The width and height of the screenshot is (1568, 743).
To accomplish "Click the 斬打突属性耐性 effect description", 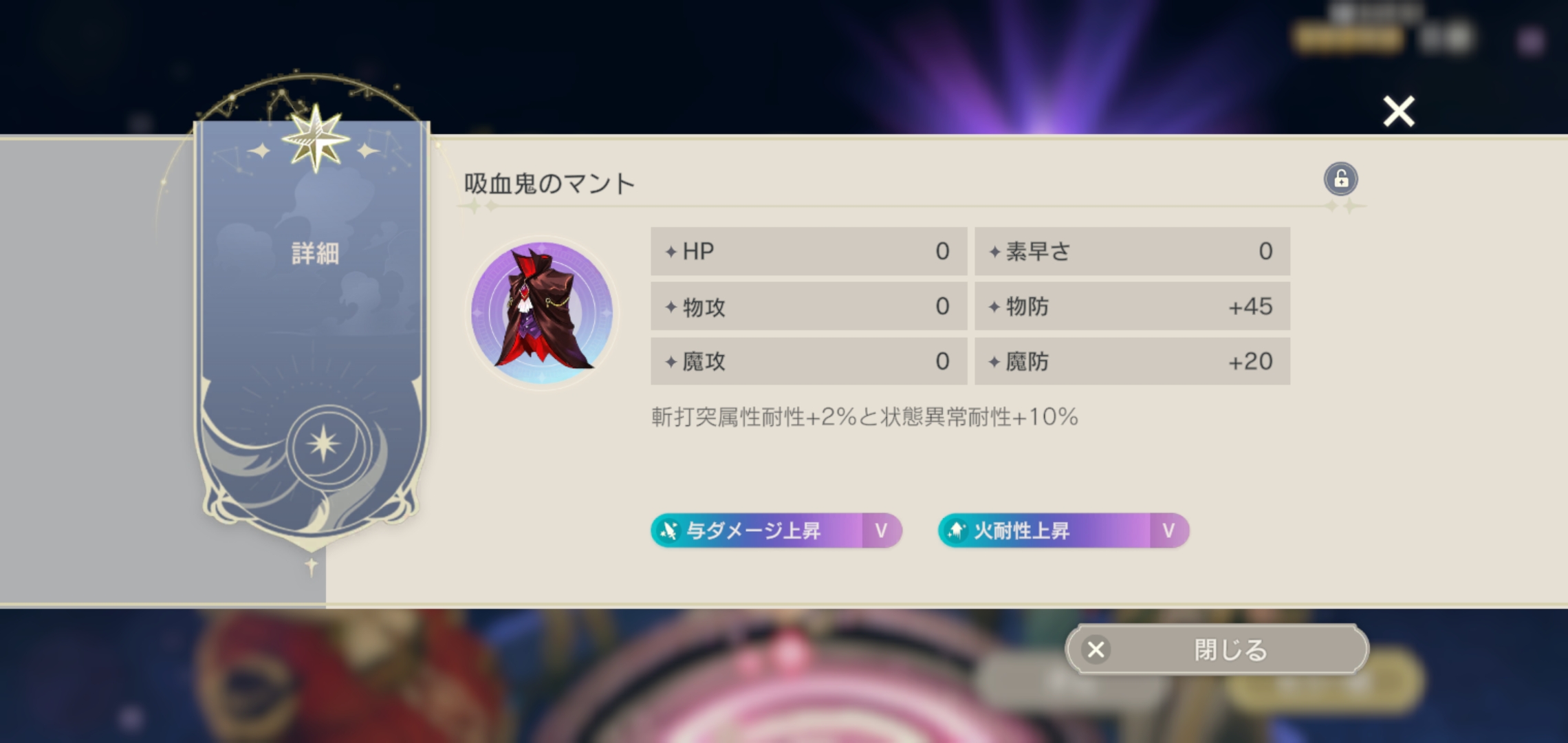I will [864, 417].
